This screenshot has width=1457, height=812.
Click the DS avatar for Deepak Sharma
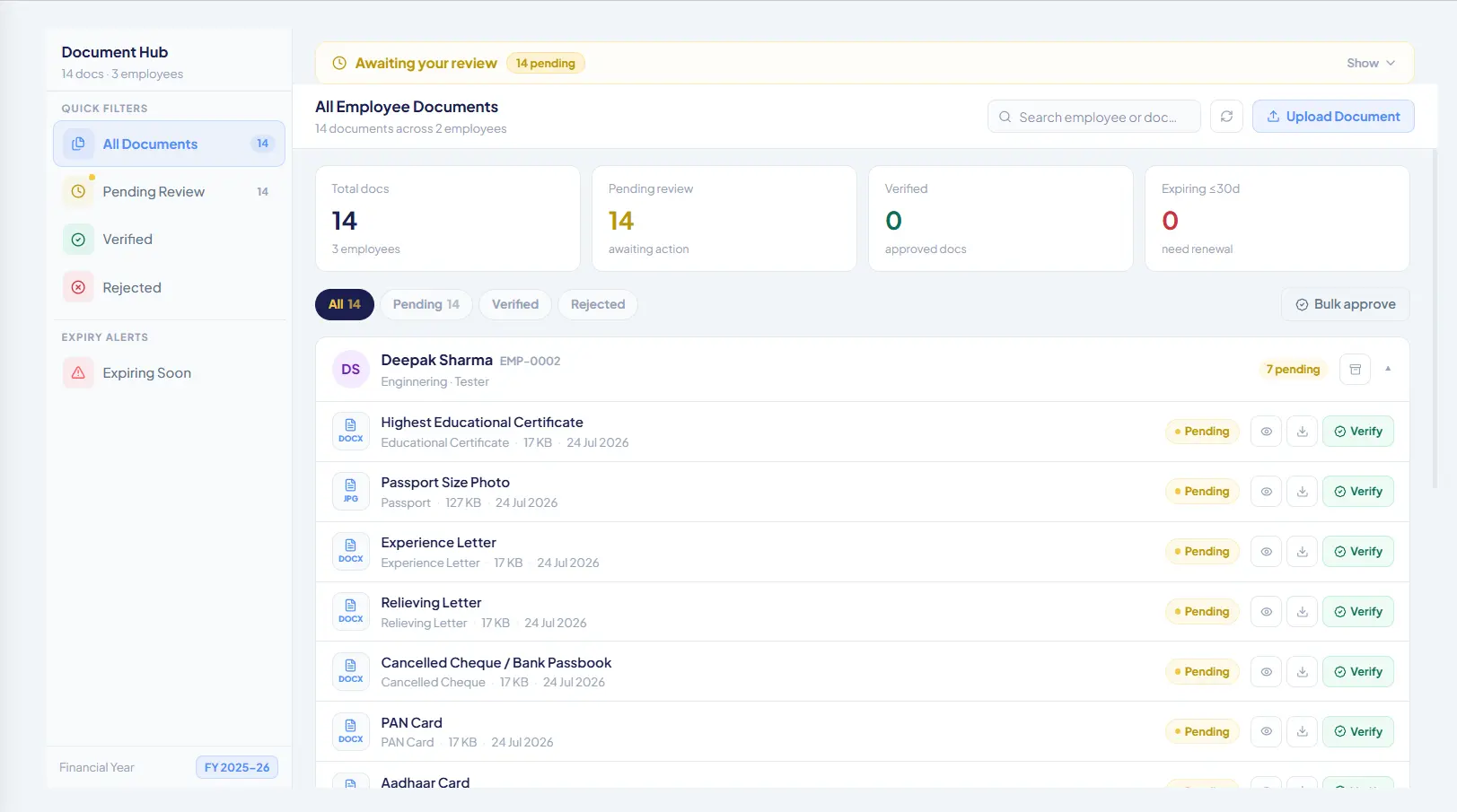pos(351,370)
